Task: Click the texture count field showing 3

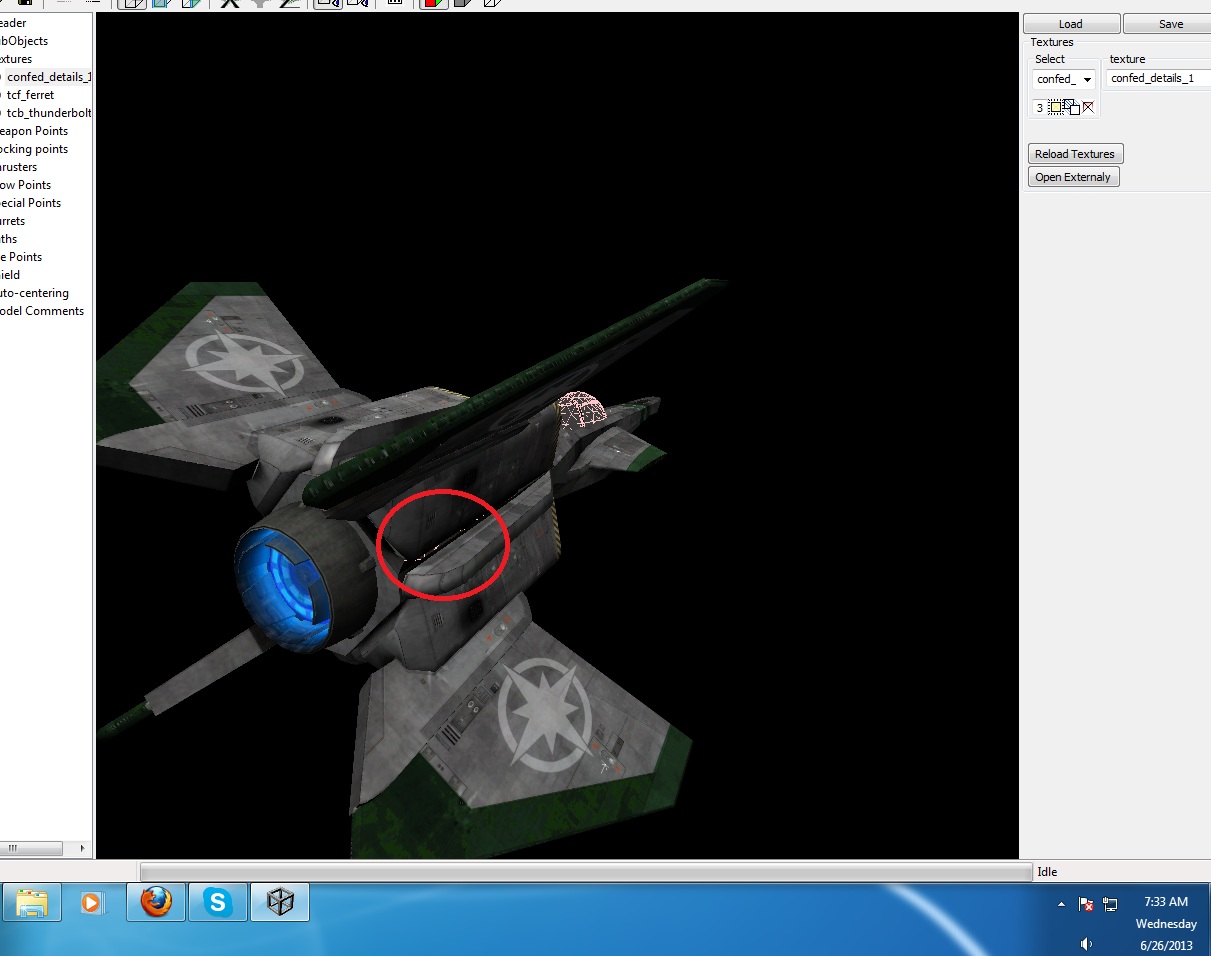Action: click(x=1040, y=107)
